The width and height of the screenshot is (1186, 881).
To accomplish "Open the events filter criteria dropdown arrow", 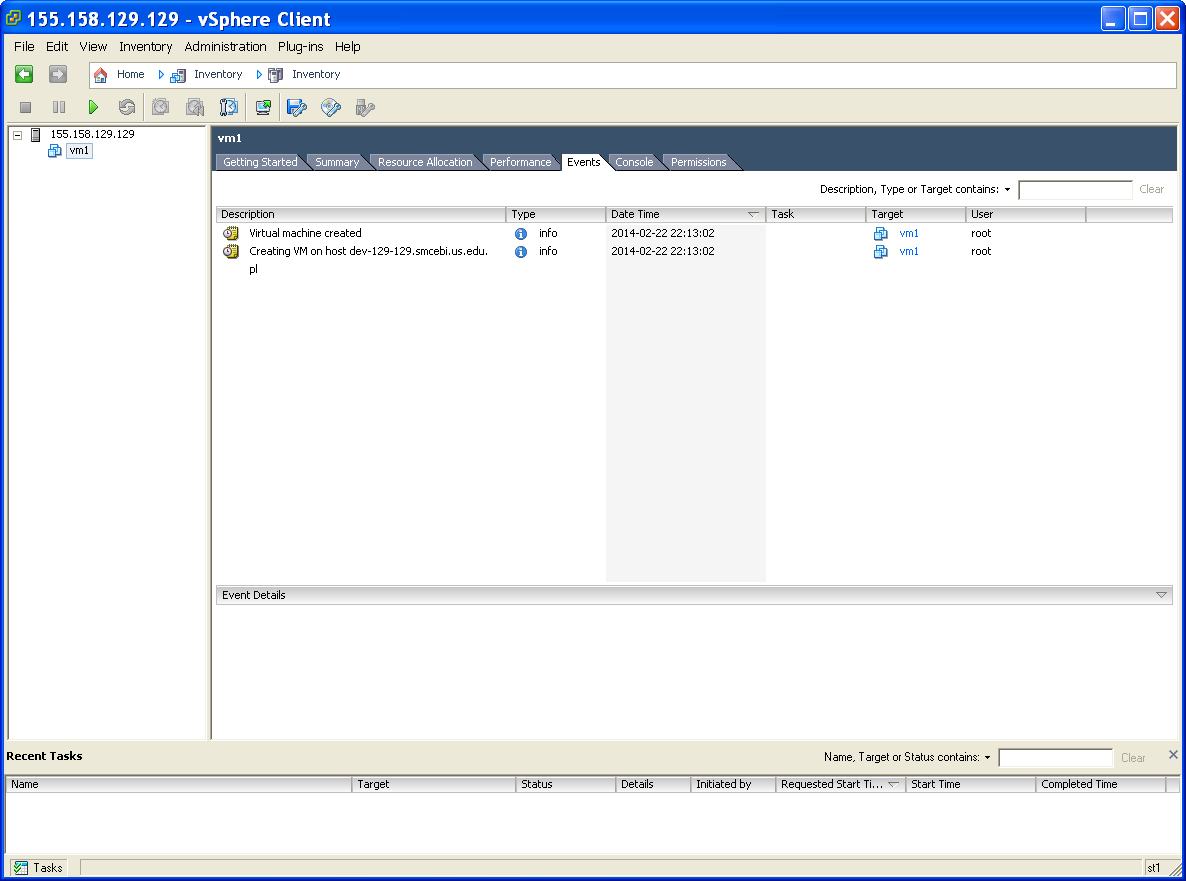I will 1007,190.
